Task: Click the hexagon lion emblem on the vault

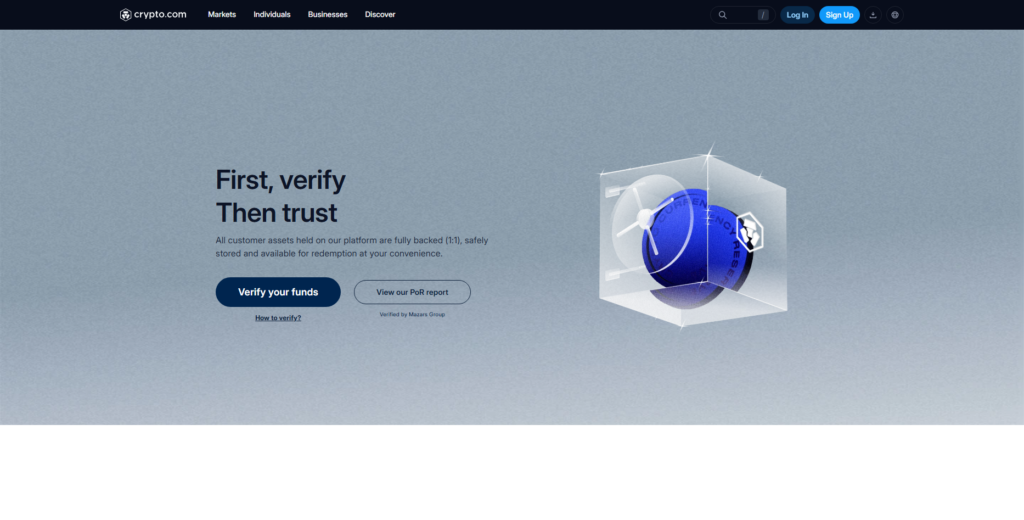Action: tap(749, 232)
